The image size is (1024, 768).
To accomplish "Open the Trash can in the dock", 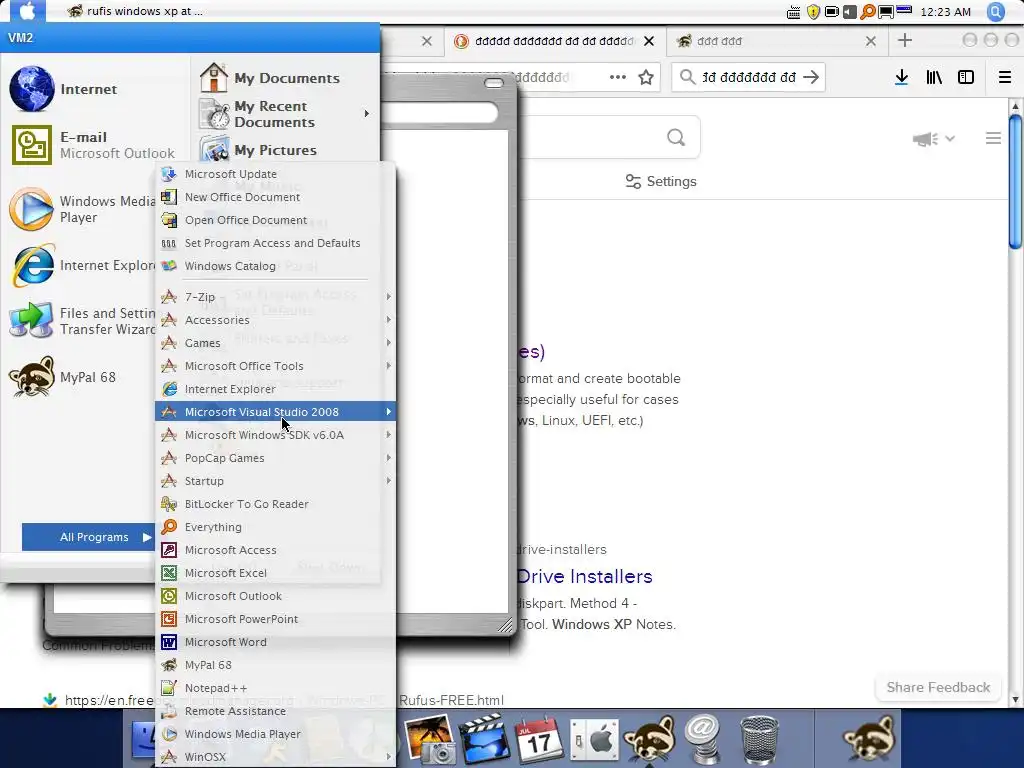I will click(759, 739).
